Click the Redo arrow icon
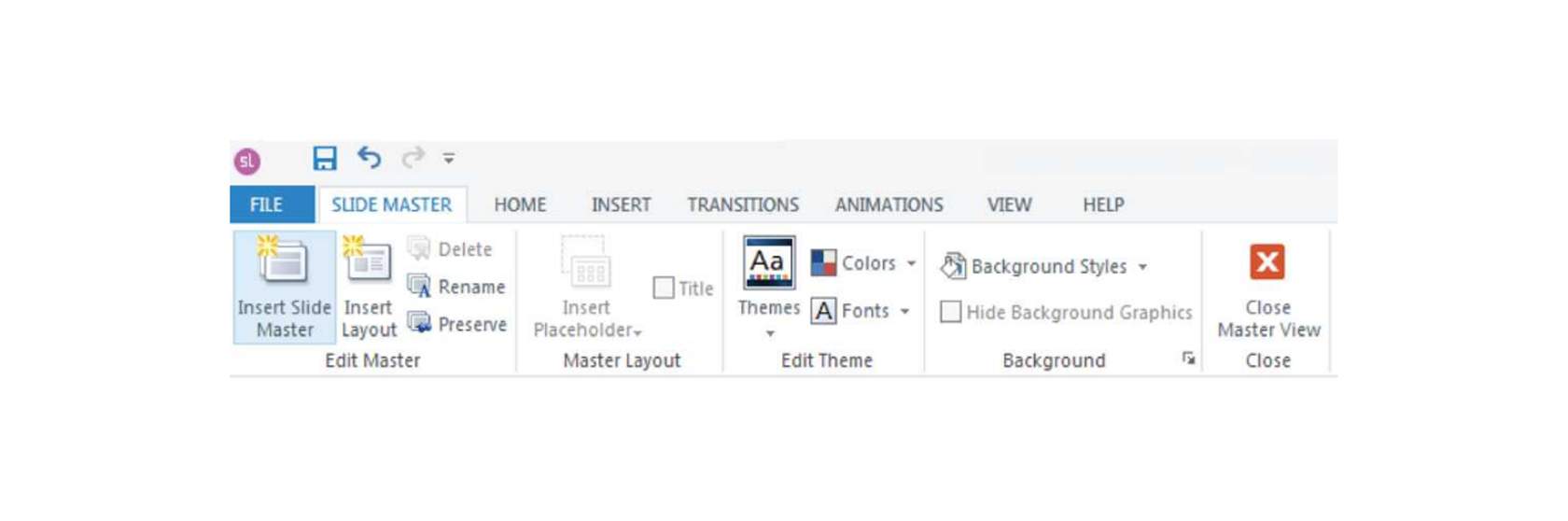Image resolution: width=1568 pixels, height=521 pixels. pyautogui.click(x=413, y=157)
